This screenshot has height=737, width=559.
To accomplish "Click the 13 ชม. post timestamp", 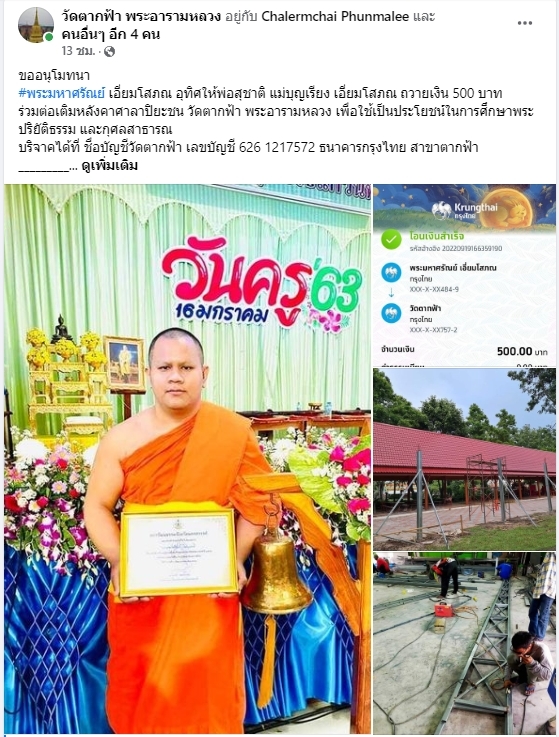I will point(78,51).
